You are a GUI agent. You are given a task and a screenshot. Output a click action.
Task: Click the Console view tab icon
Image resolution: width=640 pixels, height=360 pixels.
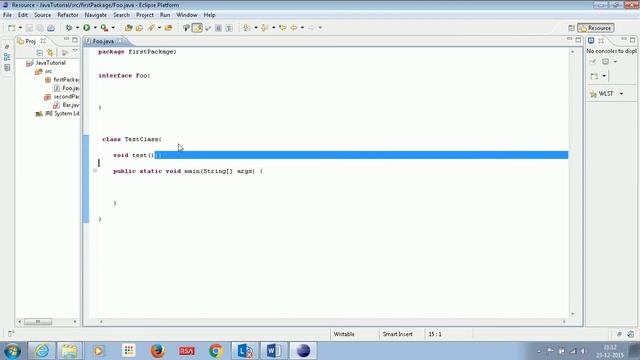[591, 40]
